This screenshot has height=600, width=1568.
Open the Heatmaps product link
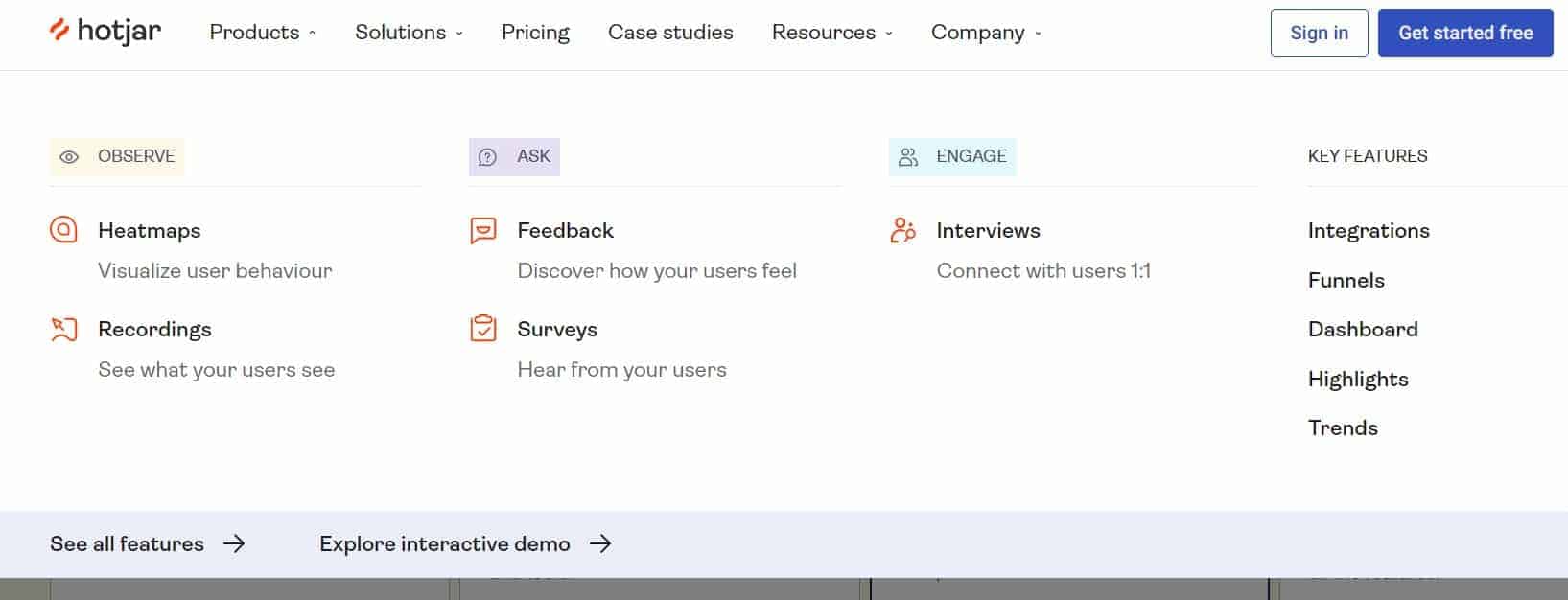pos(150,231)
